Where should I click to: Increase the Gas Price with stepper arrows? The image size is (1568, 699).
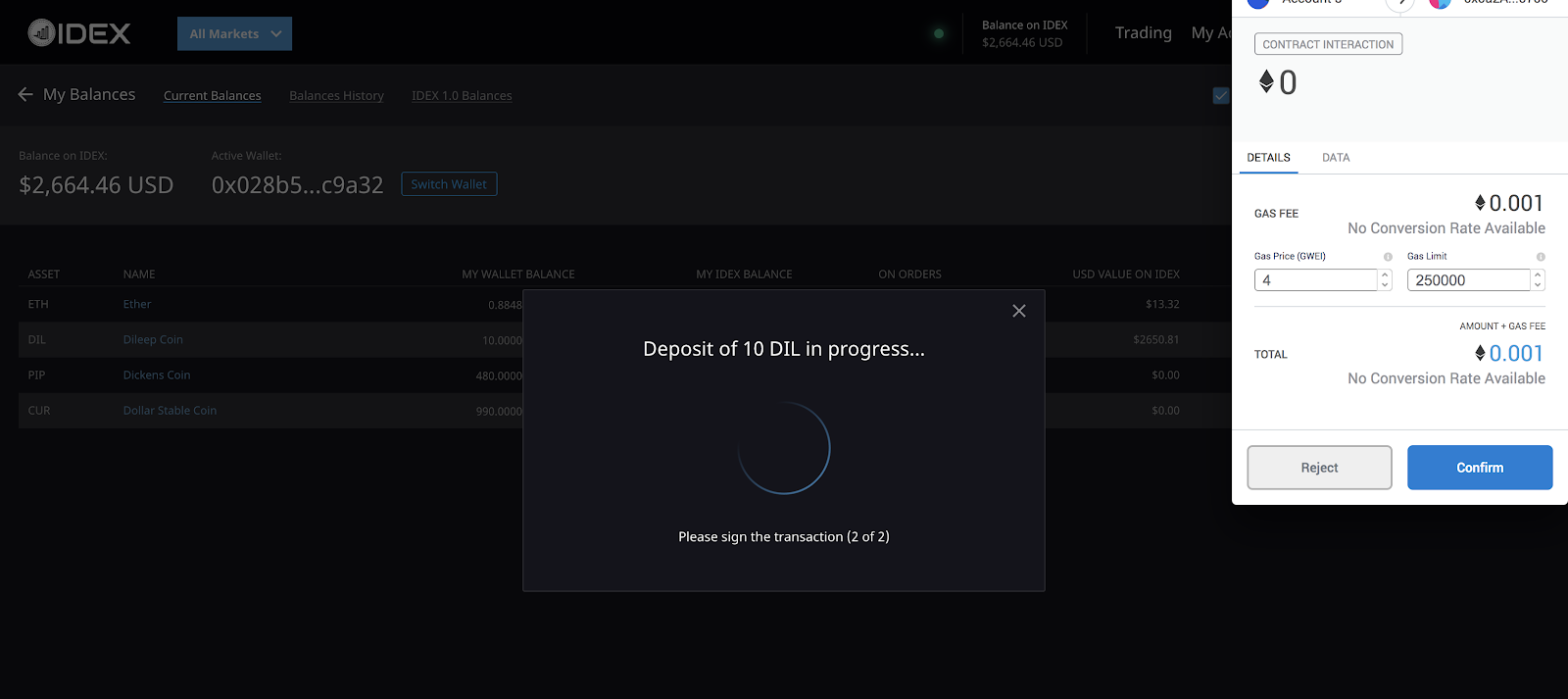pos(1385,275)
